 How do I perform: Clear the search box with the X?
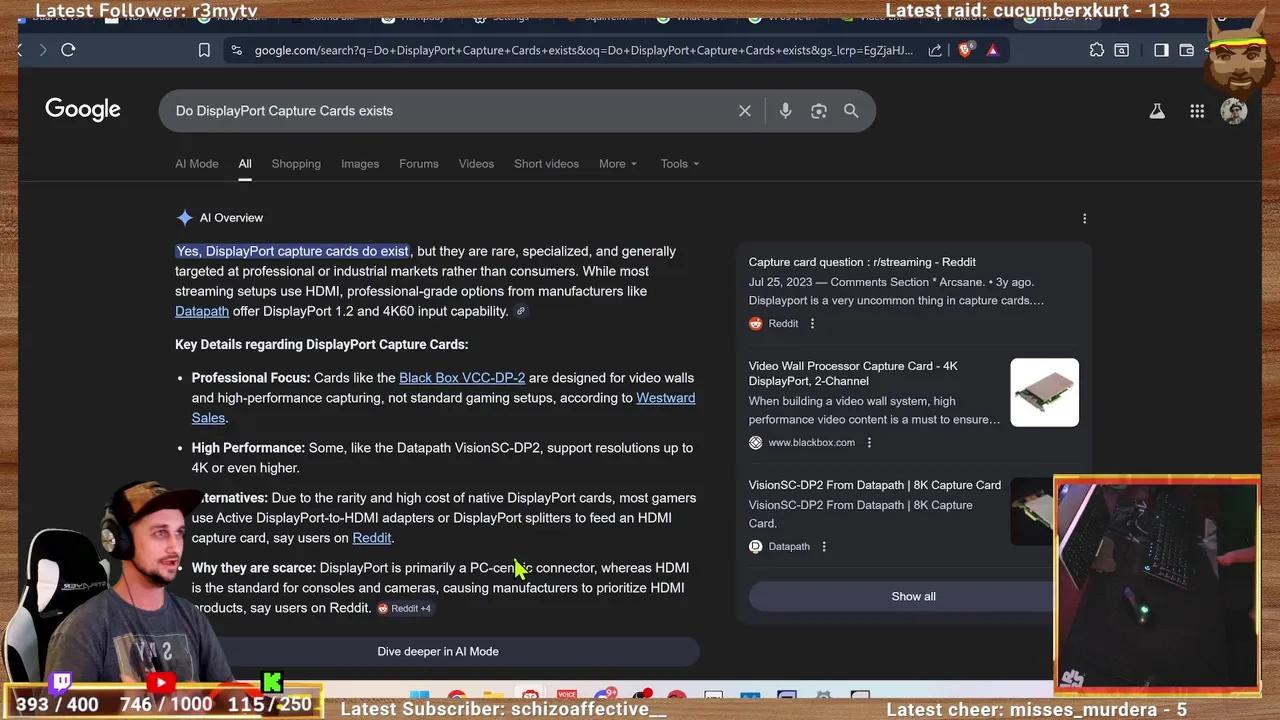click(745, 111)
